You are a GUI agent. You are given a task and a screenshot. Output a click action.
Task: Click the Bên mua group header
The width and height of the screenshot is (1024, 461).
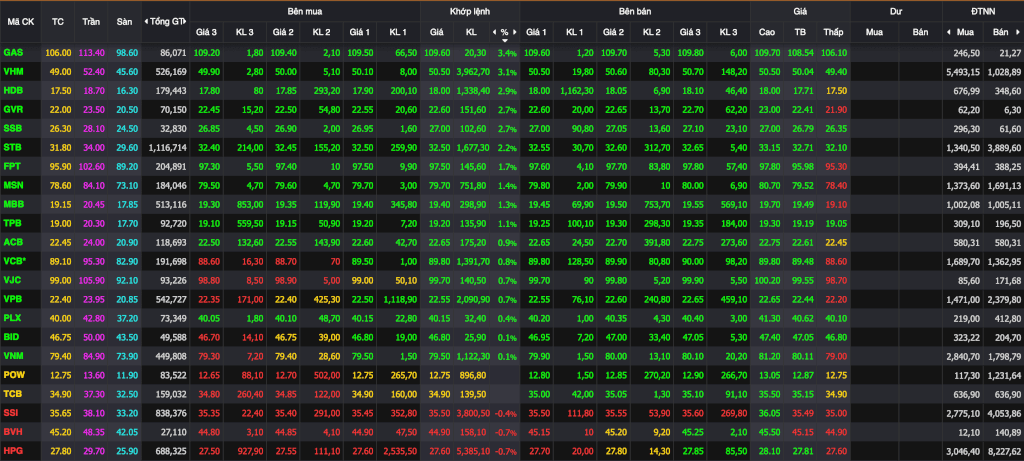click(x=304, y=12)
